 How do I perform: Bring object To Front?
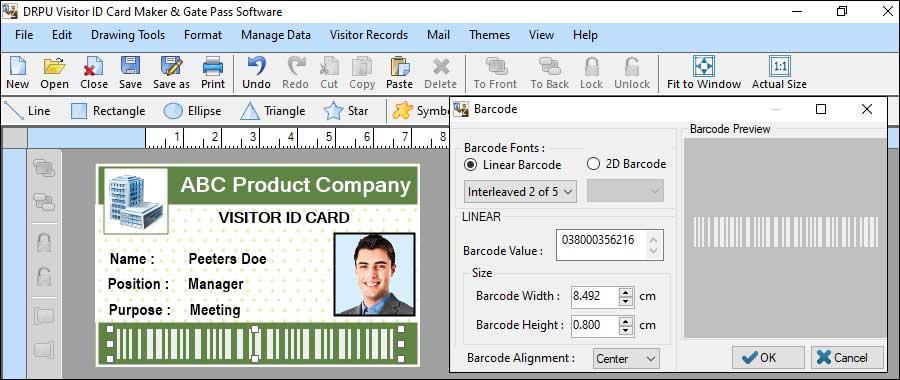tap(495, 72)
